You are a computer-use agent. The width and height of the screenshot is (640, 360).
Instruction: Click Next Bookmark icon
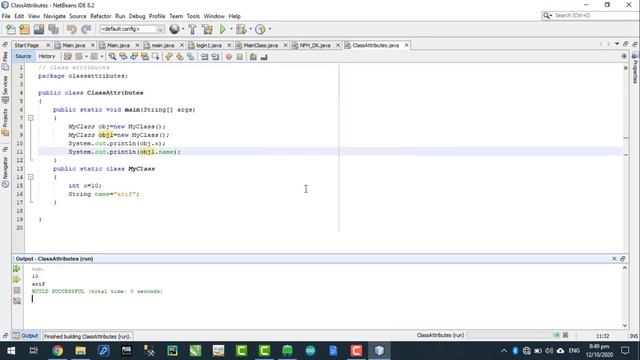(x=180, y=57)
